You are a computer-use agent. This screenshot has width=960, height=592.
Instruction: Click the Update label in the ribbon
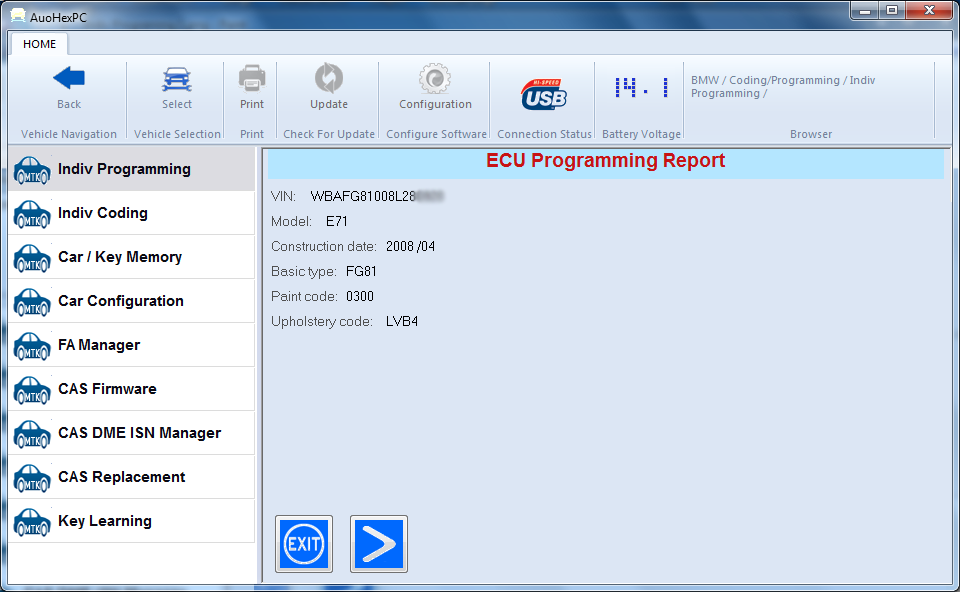click(x=329, y=105)
